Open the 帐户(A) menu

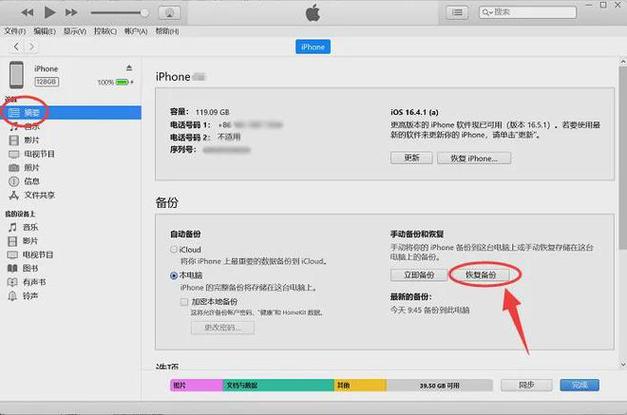[x=136, y=31]
